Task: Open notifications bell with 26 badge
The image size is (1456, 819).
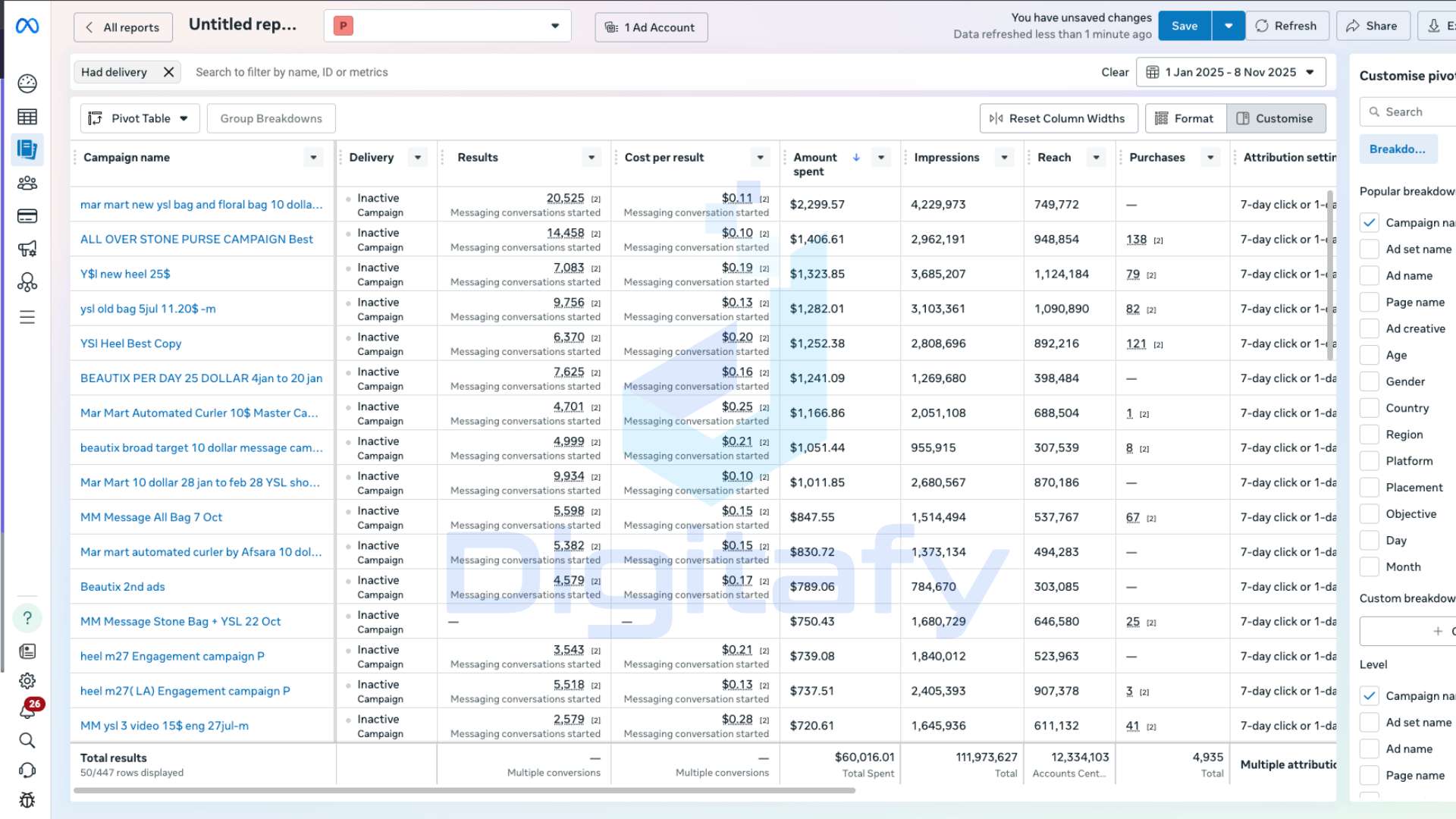Action: 29,709
